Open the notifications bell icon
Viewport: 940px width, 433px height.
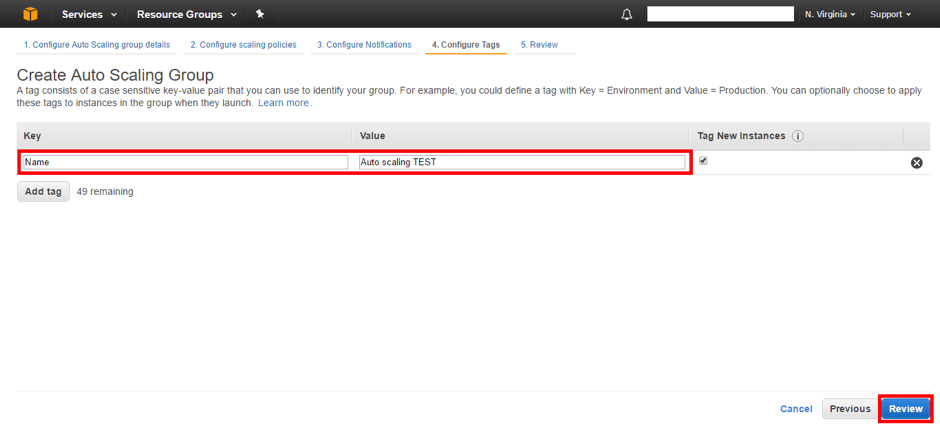tap(627, 15)
